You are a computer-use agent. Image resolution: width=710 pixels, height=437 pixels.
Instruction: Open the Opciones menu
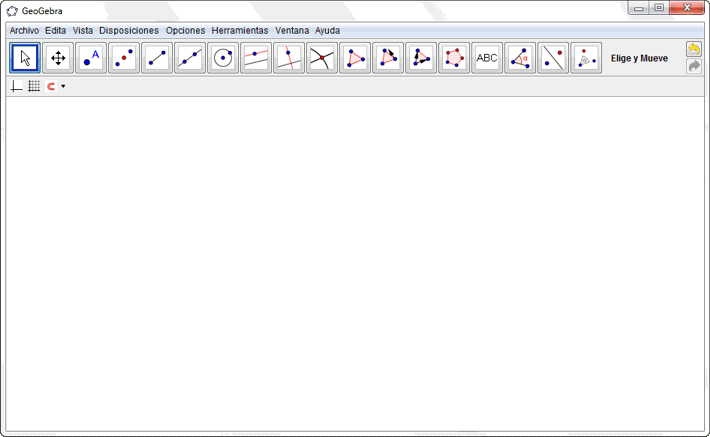click(x=185, y=31)
